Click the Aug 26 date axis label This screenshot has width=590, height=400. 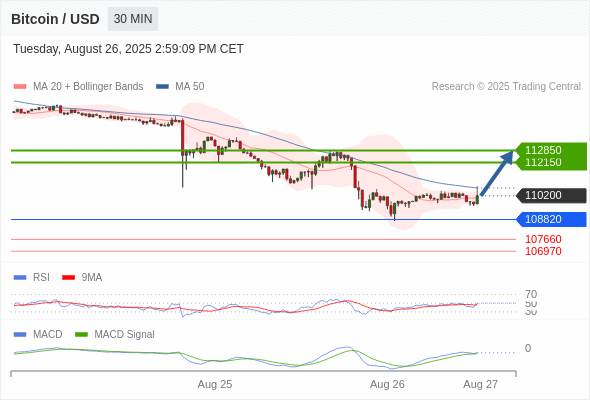[387, 385]
